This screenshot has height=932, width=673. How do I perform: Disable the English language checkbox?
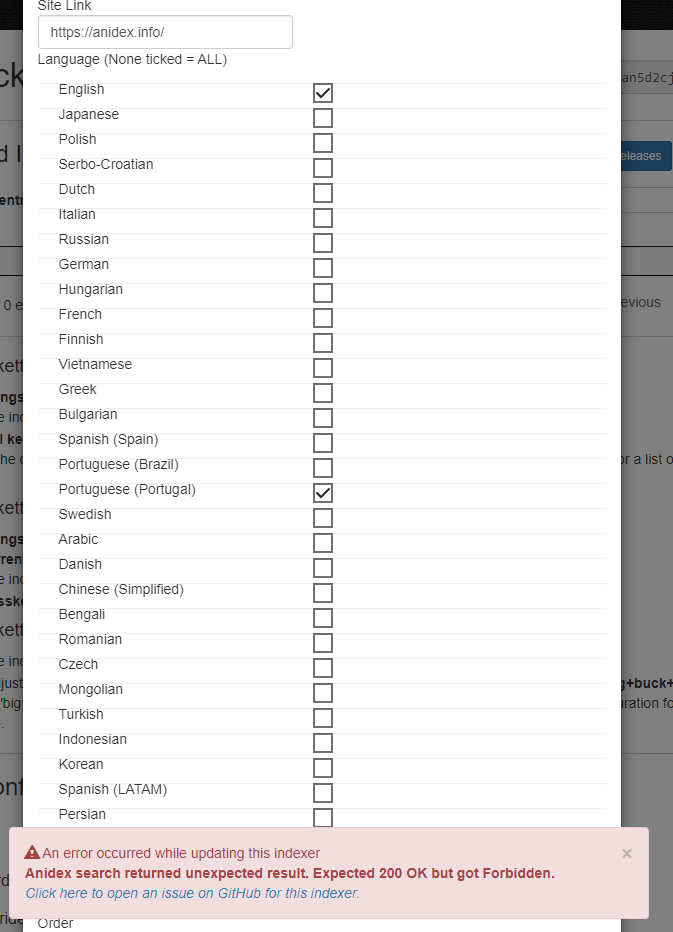click(322, 92)
